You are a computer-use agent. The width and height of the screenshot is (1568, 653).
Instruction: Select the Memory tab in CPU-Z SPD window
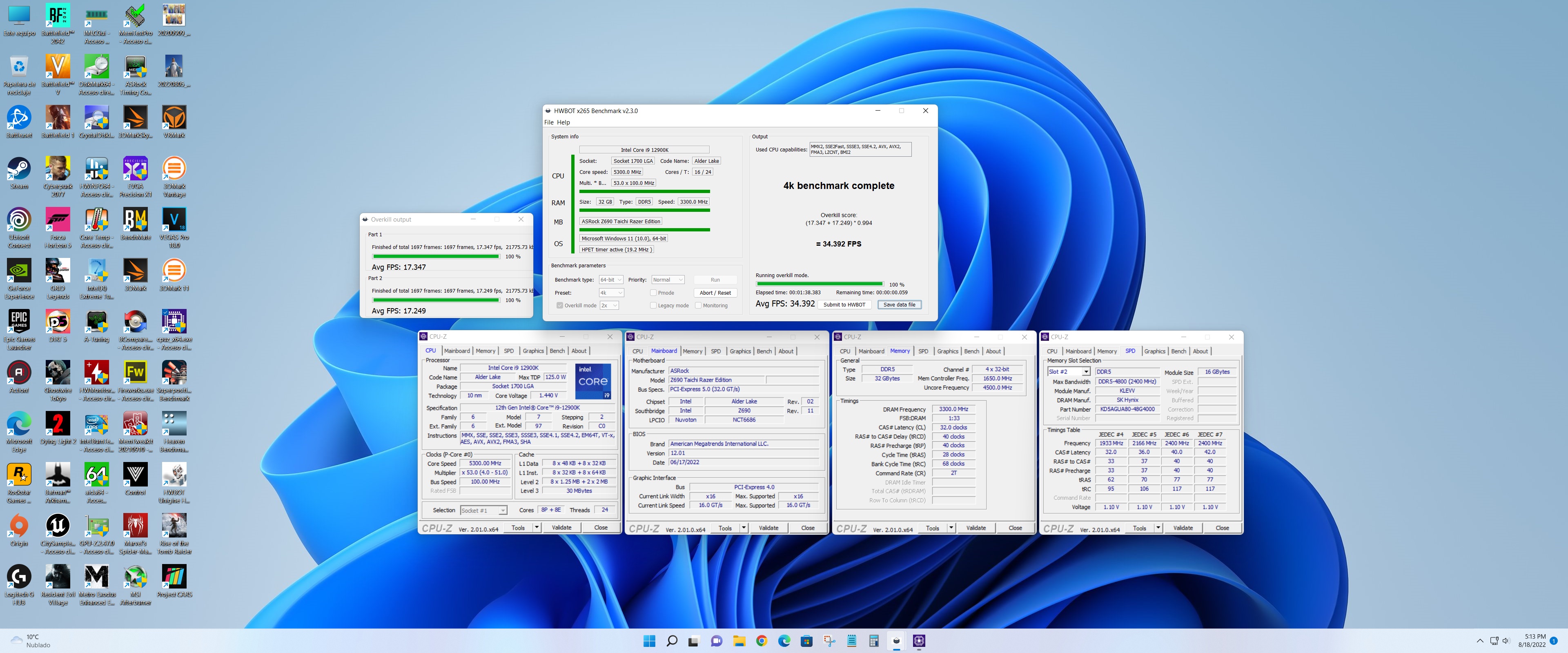coord(1107,351)
